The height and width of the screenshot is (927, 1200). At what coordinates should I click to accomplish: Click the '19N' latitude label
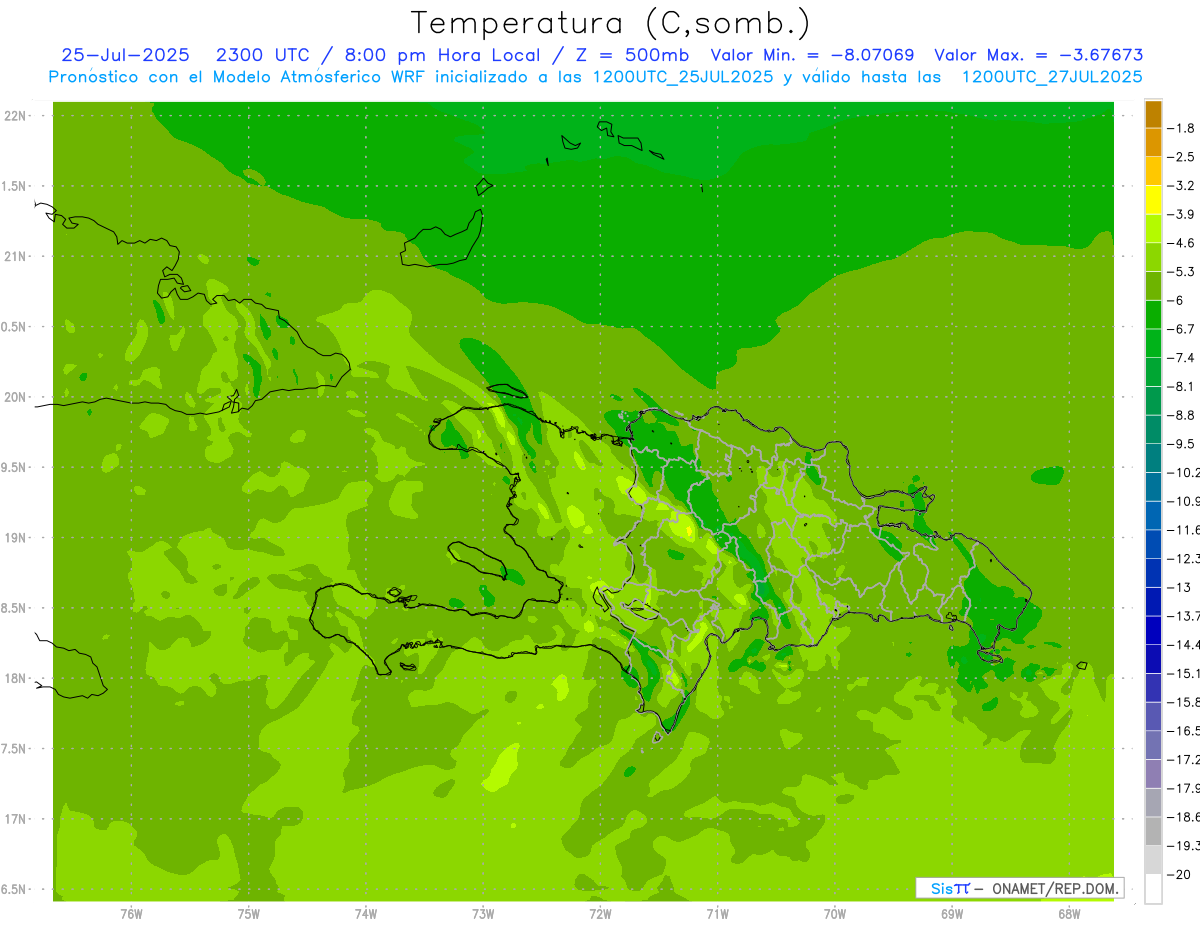(x=16, y=538)
